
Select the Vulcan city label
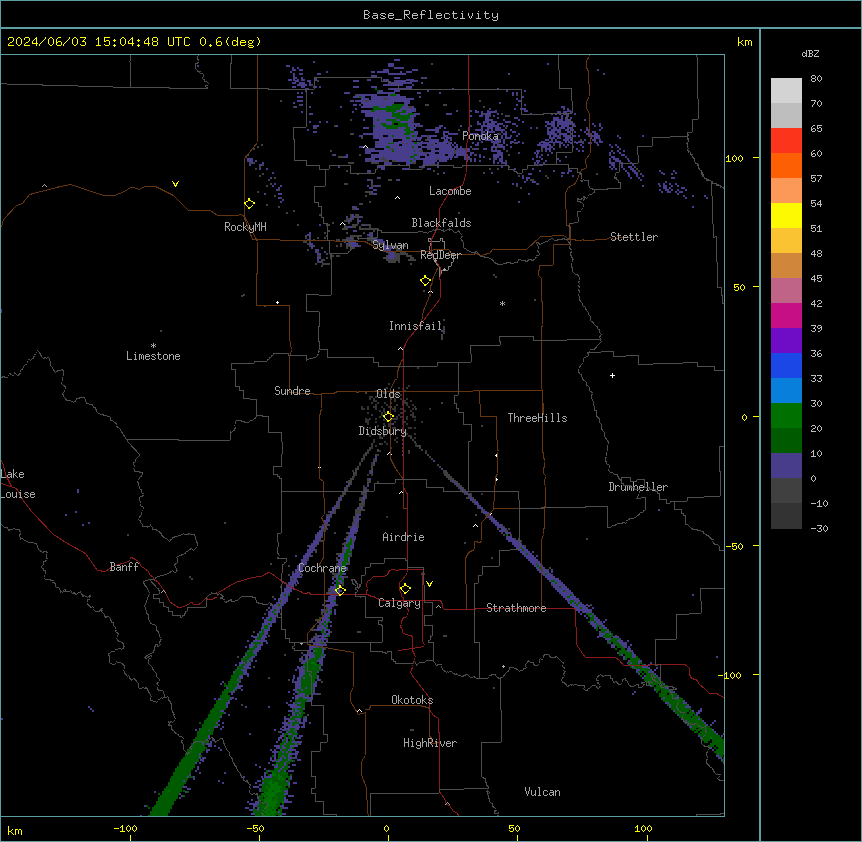point(543,792)
